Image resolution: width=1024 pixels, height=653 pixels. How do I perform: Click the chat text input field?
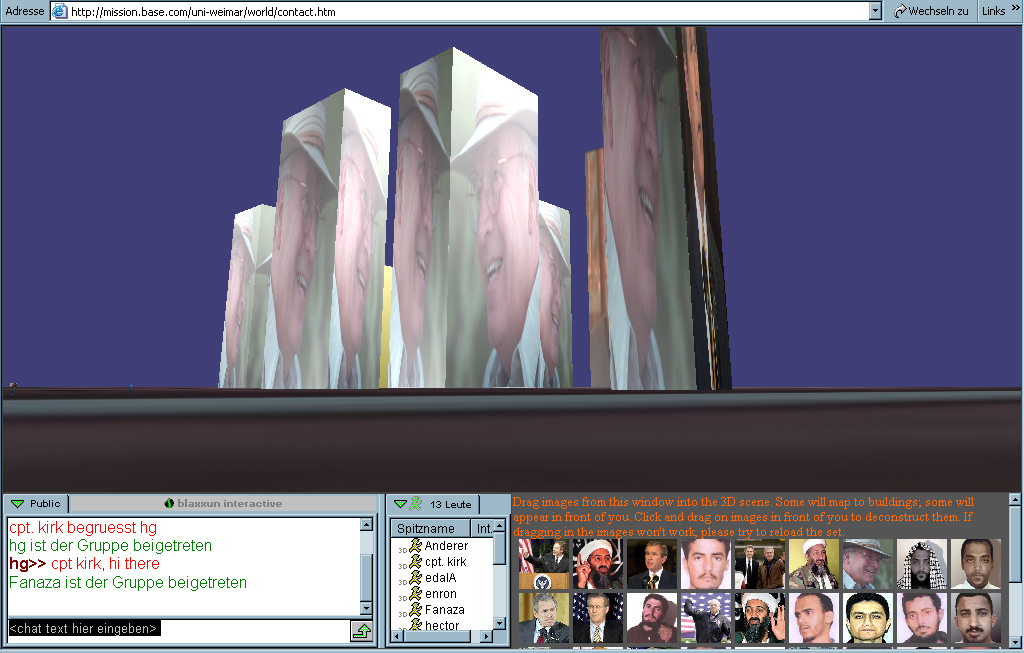click(178, 629)
